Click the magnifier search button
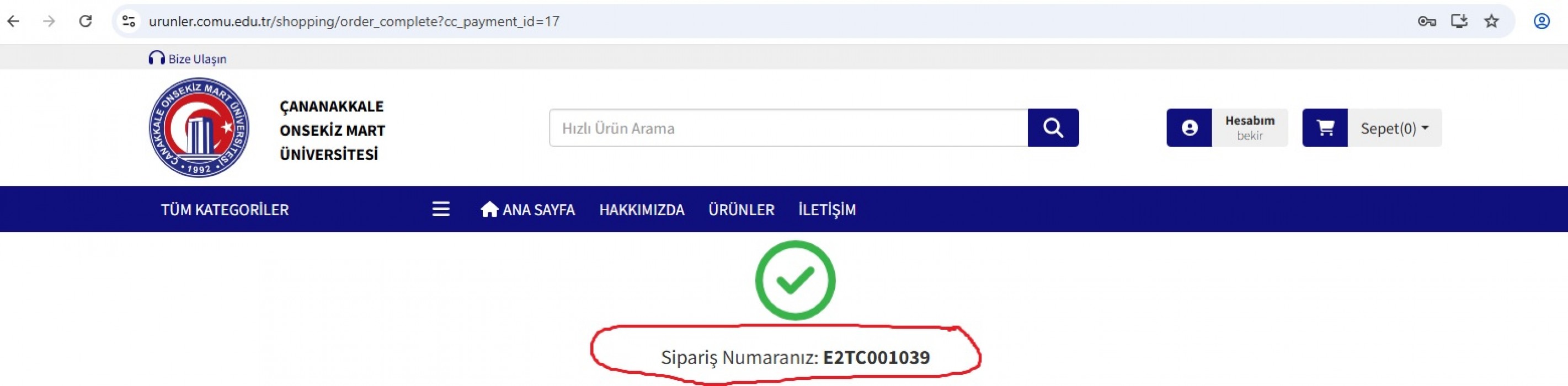 [1053, 128]
